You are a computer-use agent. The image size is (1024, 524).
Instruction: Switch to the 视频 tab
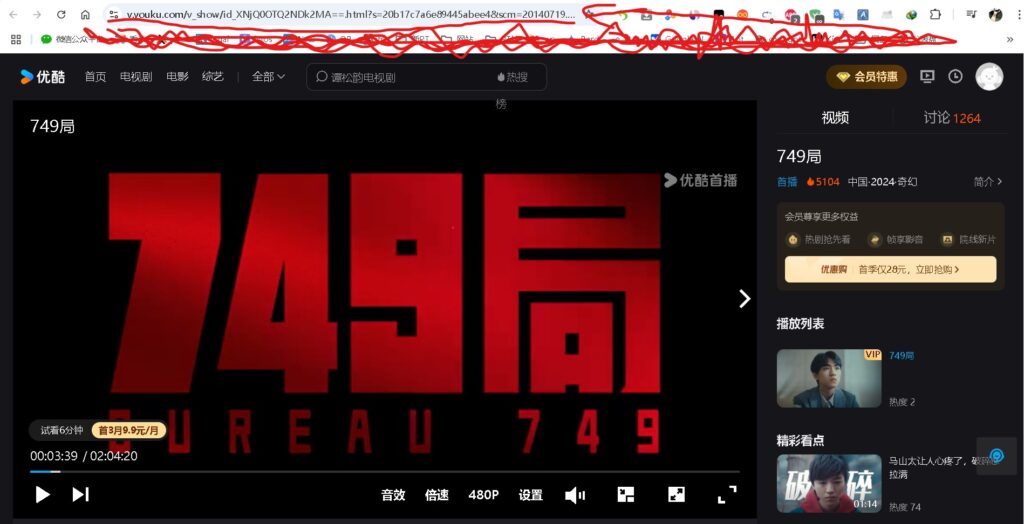click(x=835, y=118)
